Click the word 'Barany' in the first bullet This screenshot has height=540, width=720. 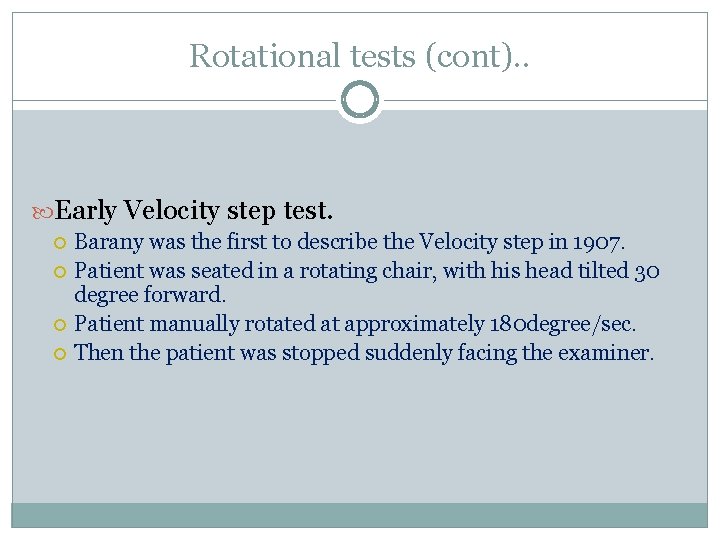point(110,242)
